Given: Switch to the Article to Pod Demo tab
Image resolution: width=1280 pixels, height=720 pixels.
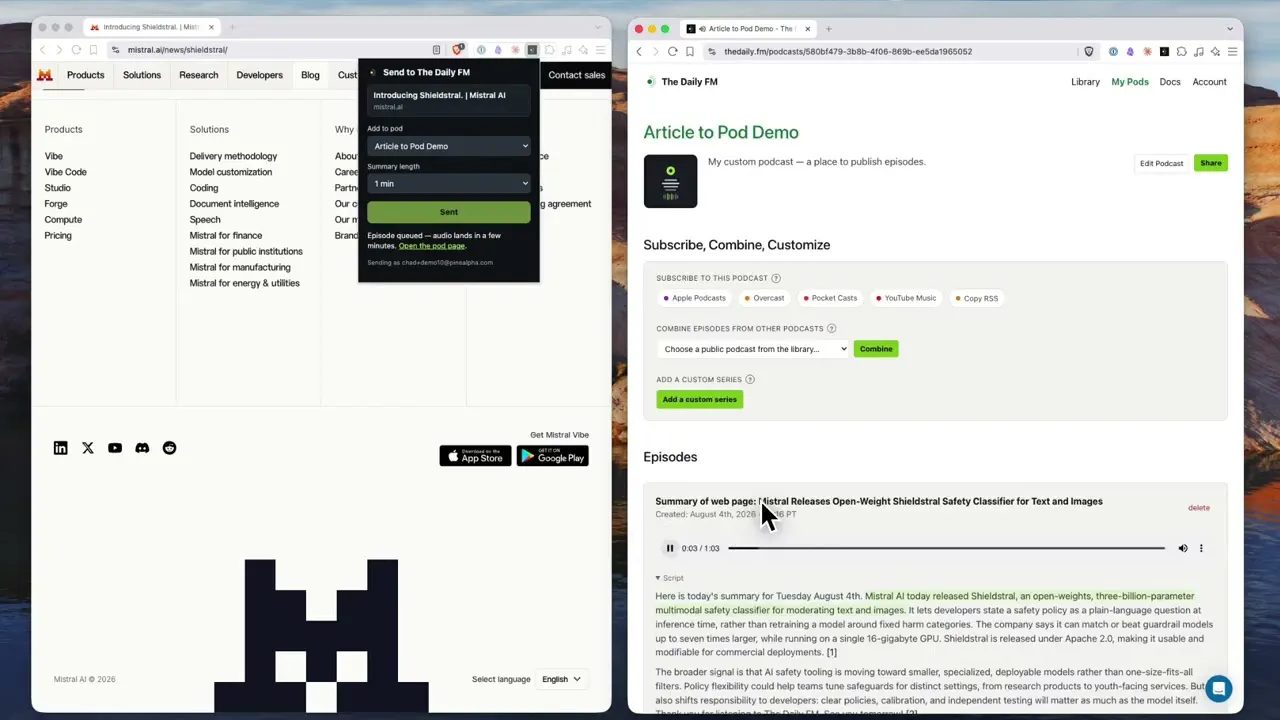Looking at the screenshot, I should (x=749, y=29).
